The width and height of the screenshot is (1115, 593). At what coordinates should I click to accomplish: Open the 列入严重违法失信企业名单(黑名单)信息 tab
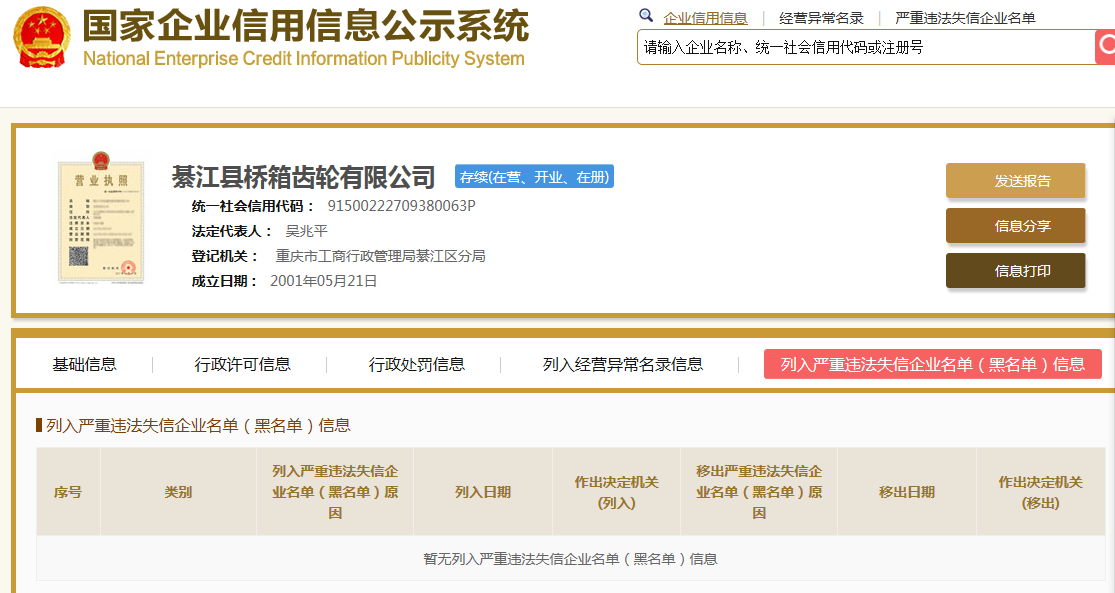click(932, 364)
